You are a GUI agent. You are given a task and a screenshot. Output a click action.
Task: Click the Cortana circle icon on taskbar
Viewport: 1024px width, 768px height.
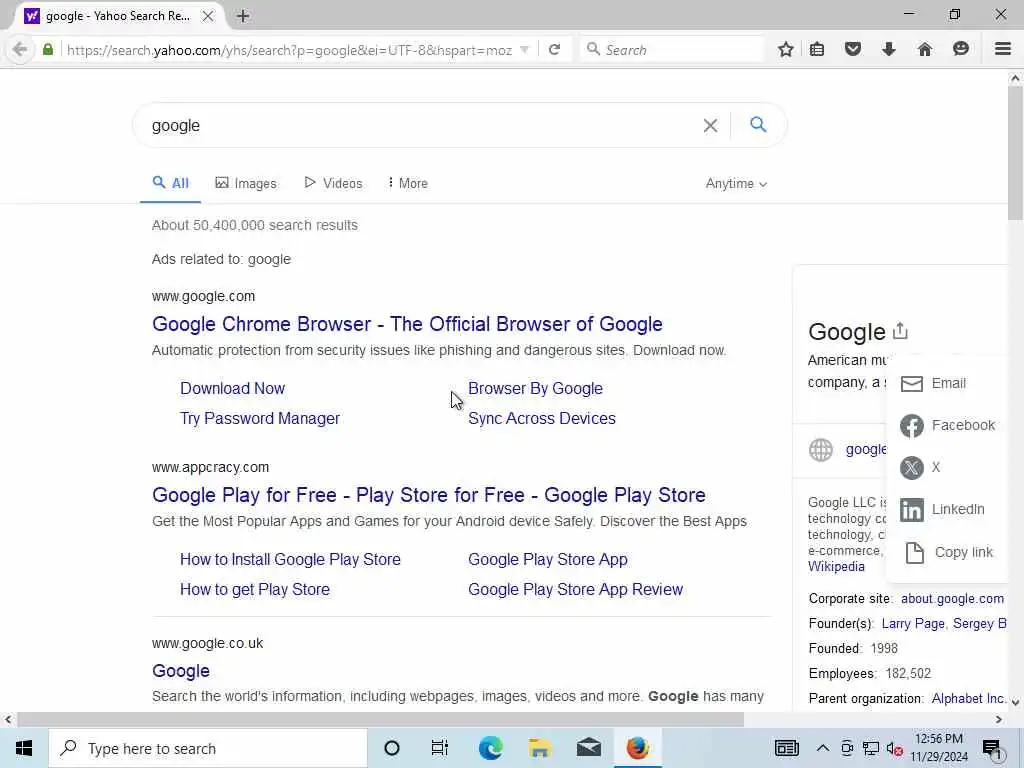point(392,748)
